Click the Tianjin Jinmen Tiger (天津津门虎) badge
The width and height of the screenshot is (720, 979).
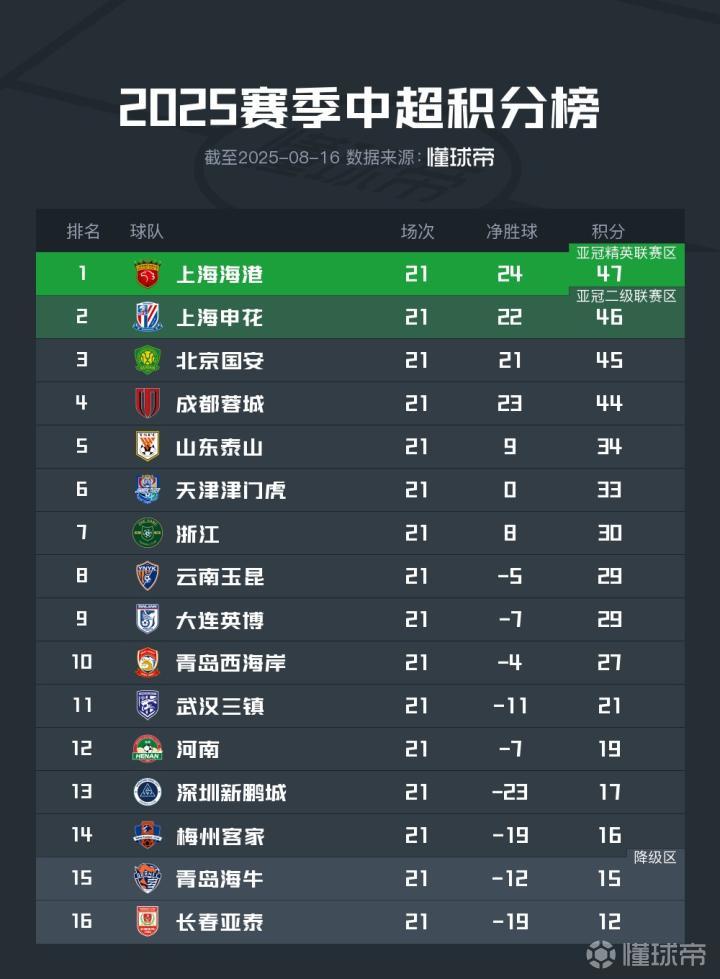(x=147, y=490)
